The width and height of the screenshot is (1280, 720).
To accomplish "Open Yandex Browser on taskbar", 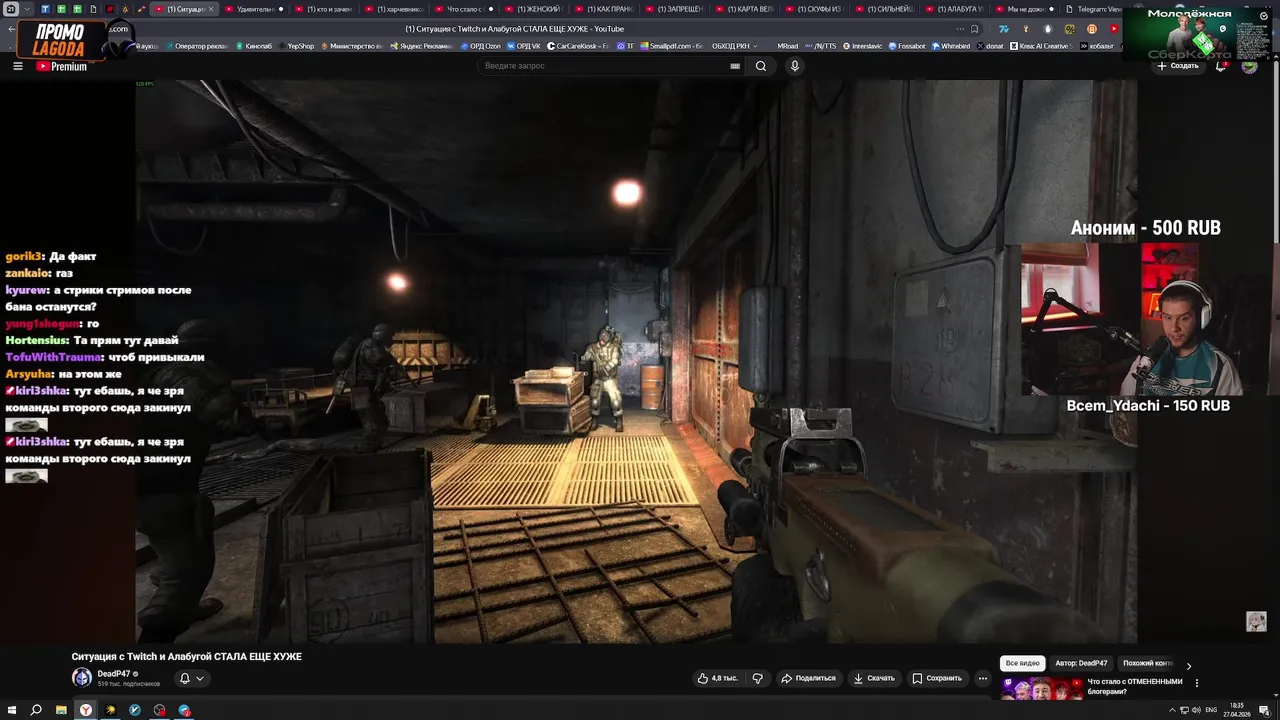I will [x=86, y=710].
